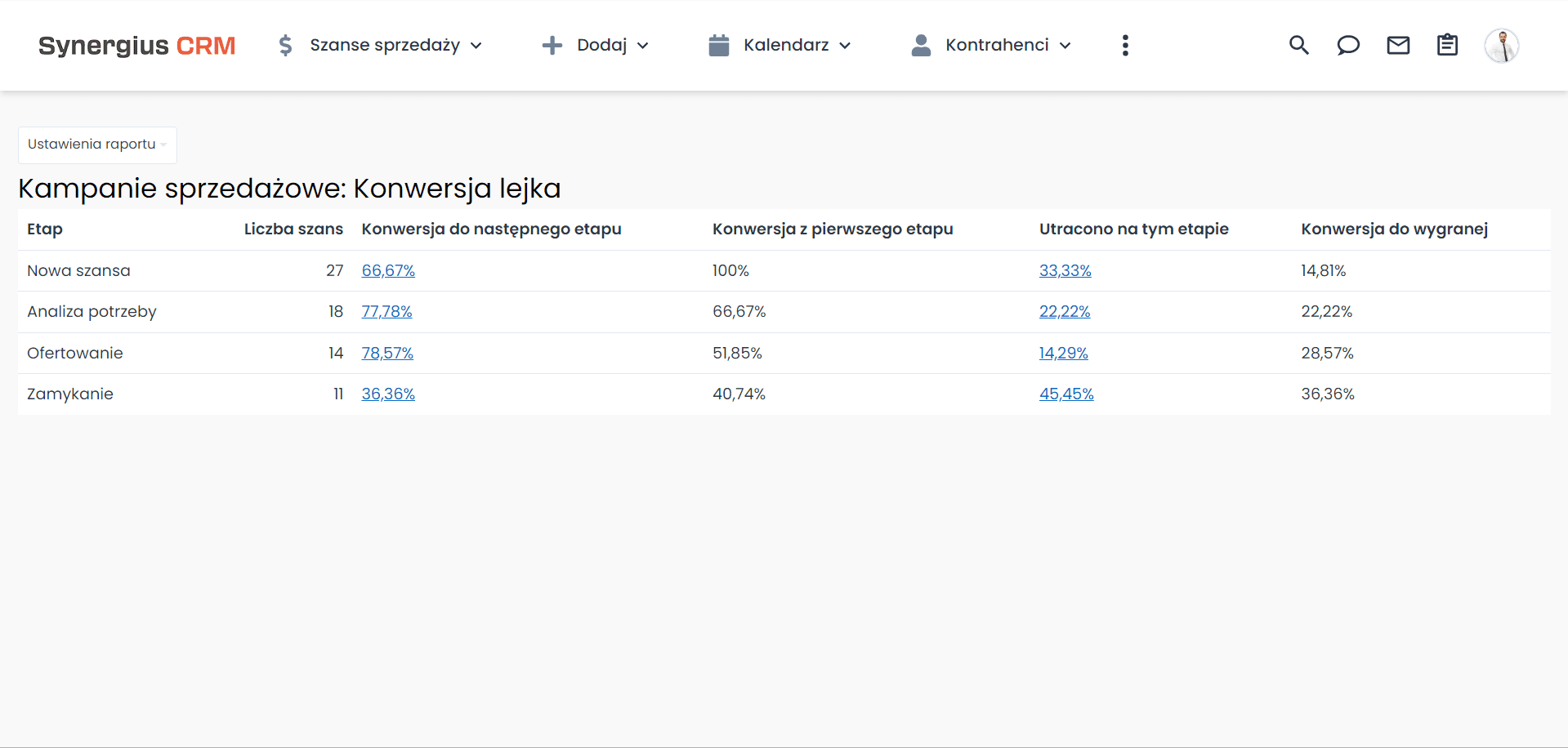This screenshot has width=1568, height=748.
Task: Click the search magnifier icon
Action: [1298, 46]
